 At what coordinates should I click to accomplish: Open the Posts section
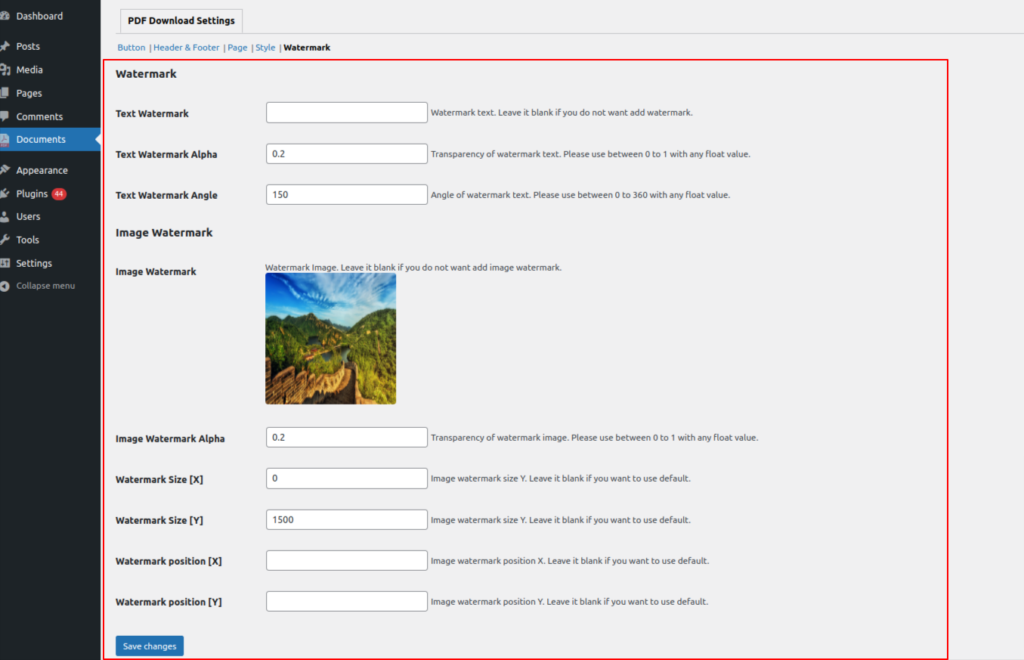30,46
